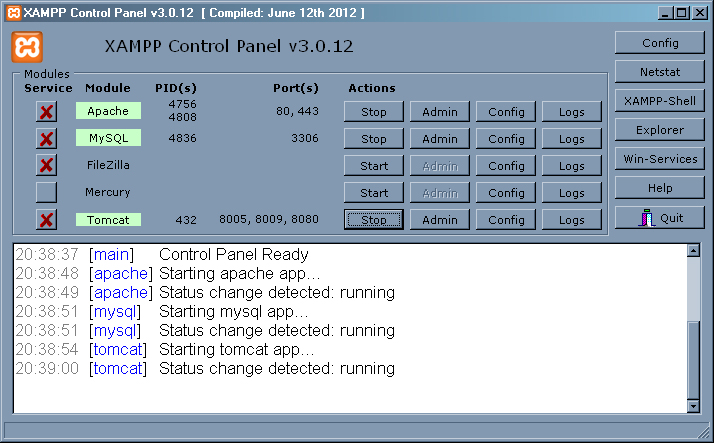Toggle the Apache service checkbox
714x443 pixels.
46,112
